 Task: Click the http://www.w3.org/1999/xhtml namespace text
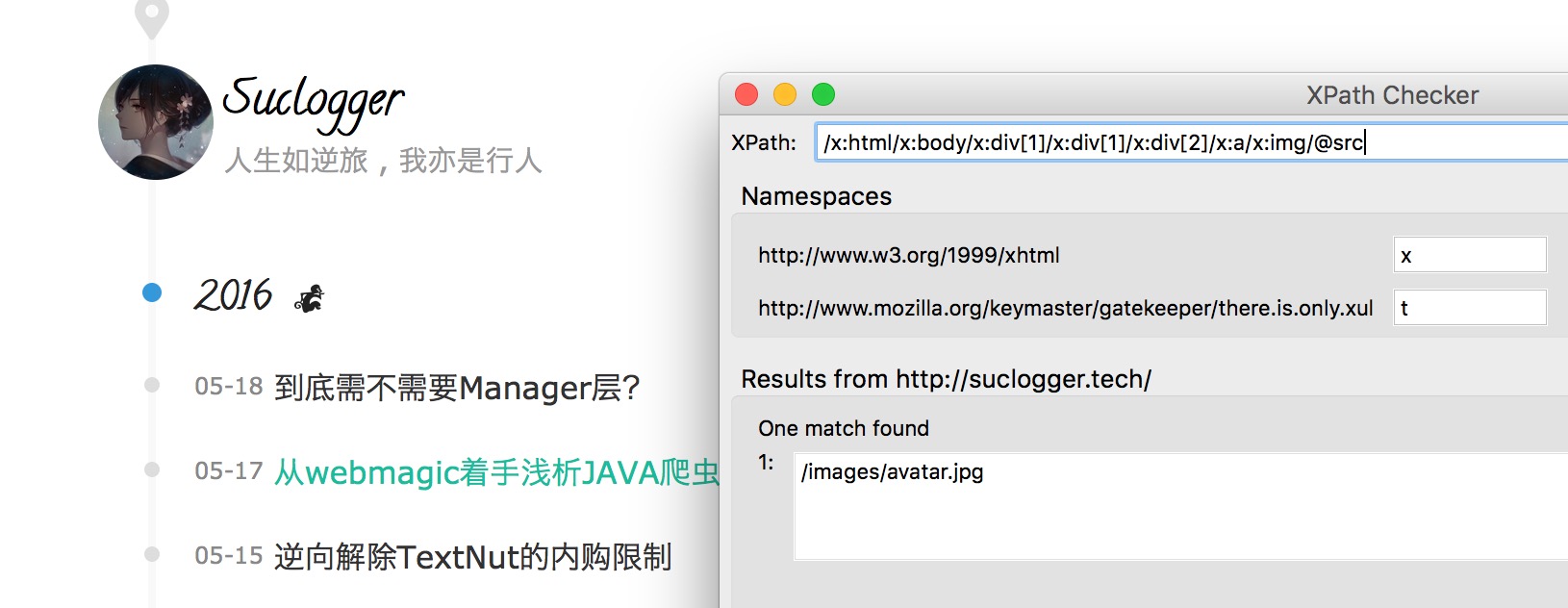(x=909, y=256)
